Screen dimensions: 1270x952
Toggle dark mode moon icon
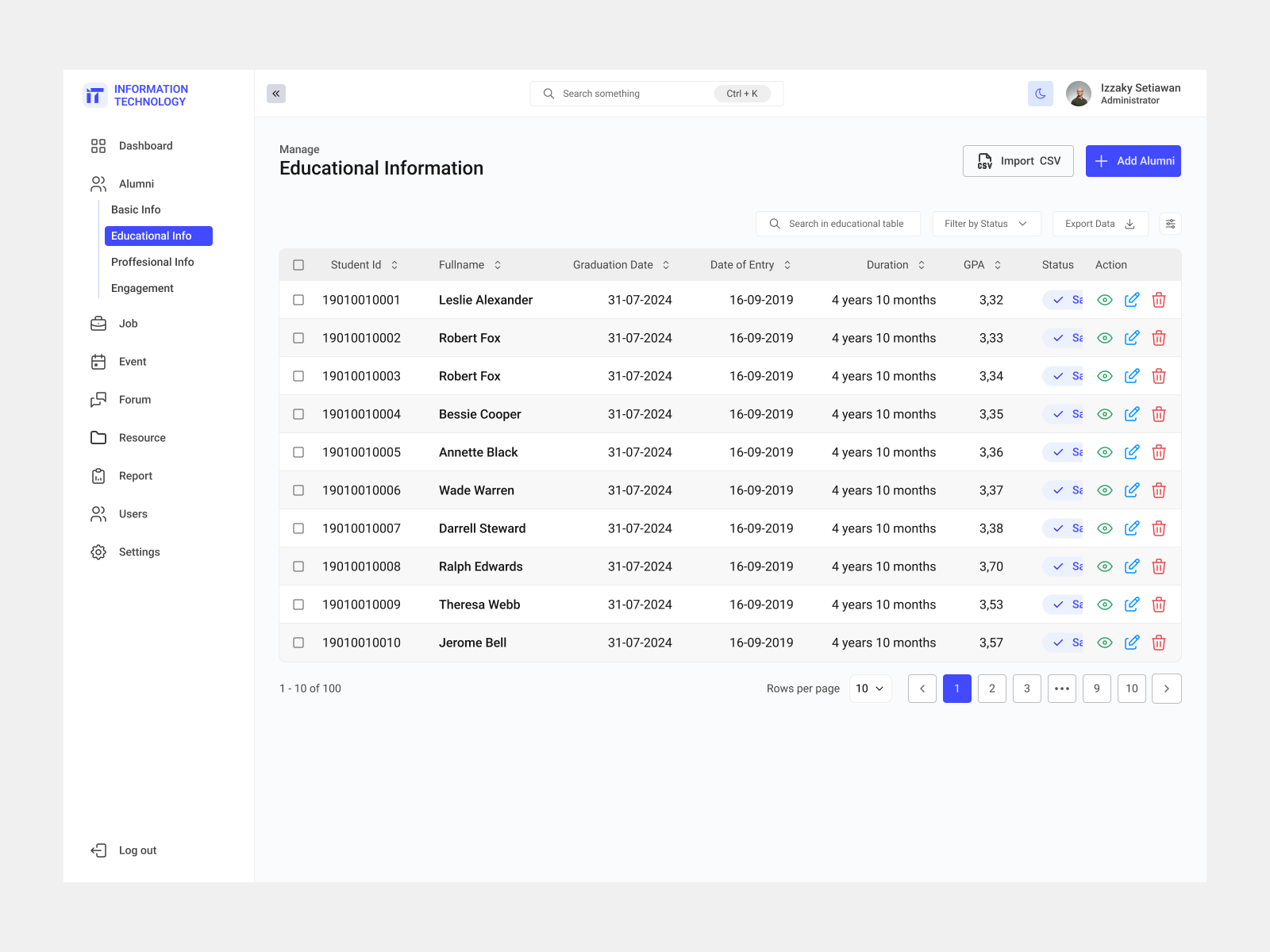[x=1040, y=94]
